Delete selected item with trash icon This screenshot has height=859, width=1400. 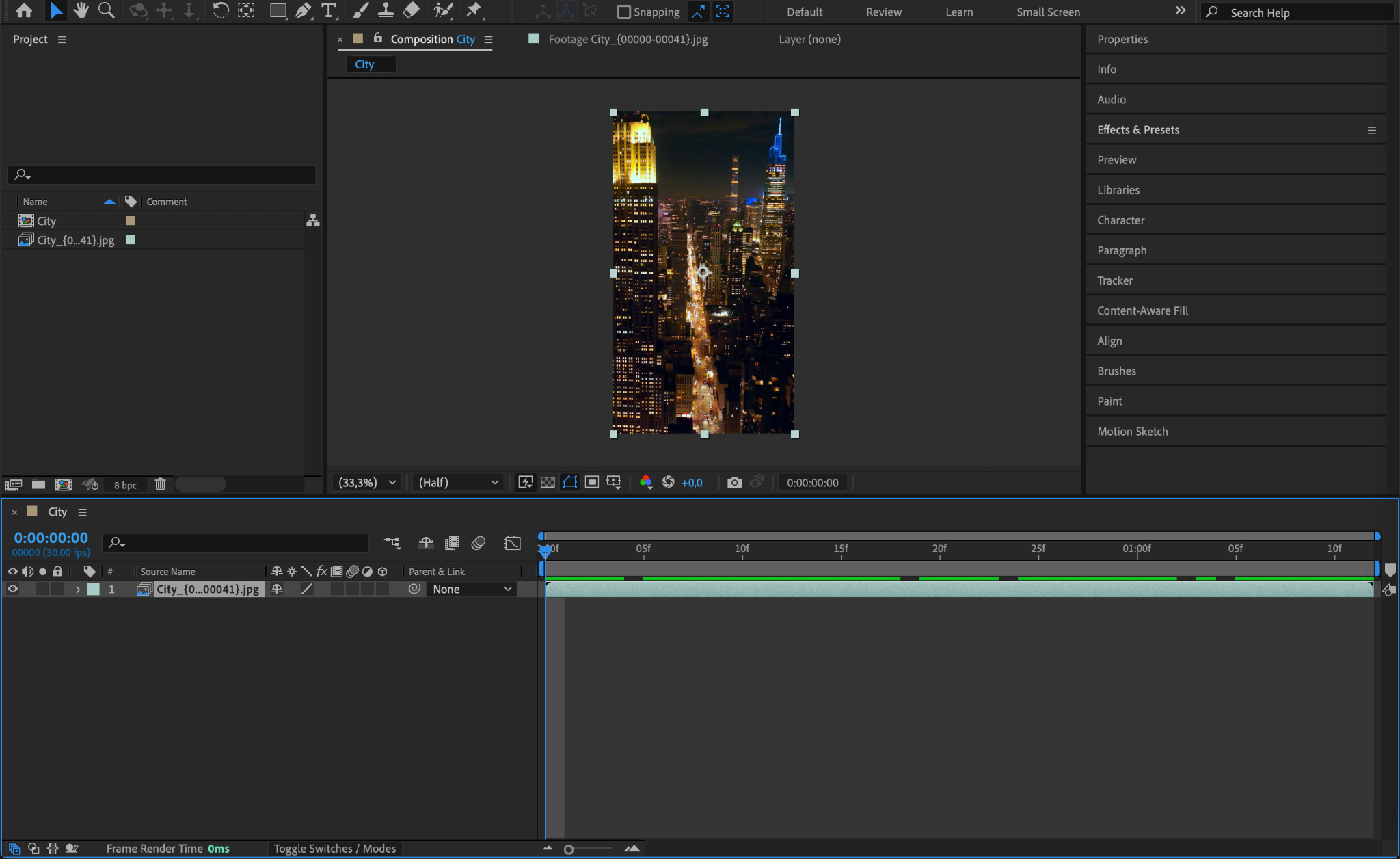160,484
